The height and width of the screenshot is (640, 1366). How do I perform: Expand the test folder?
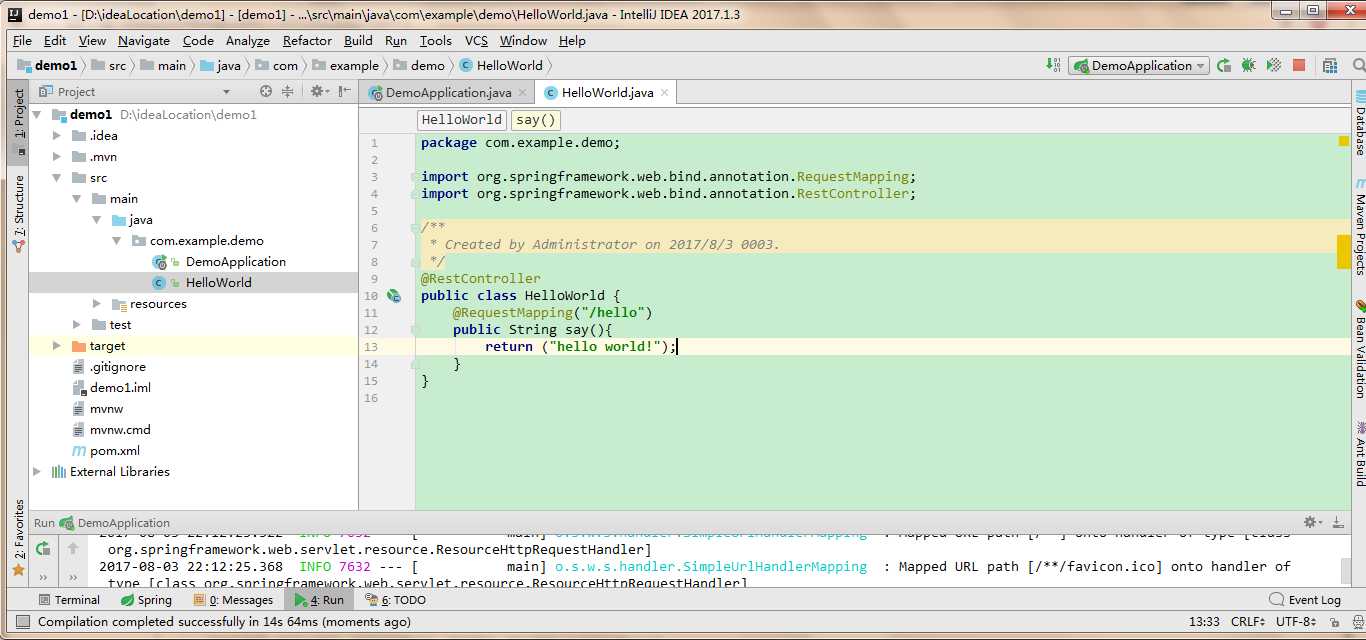[77, 324]
